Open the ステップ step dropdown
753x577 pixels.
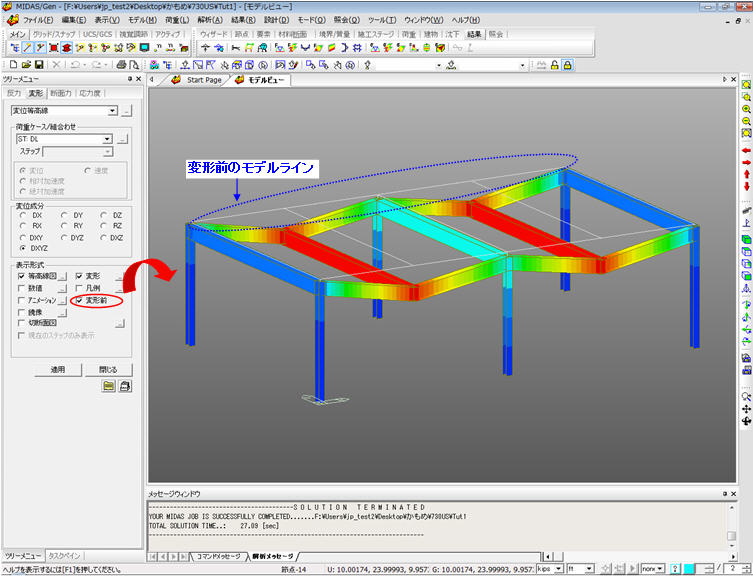coord(108,152)
